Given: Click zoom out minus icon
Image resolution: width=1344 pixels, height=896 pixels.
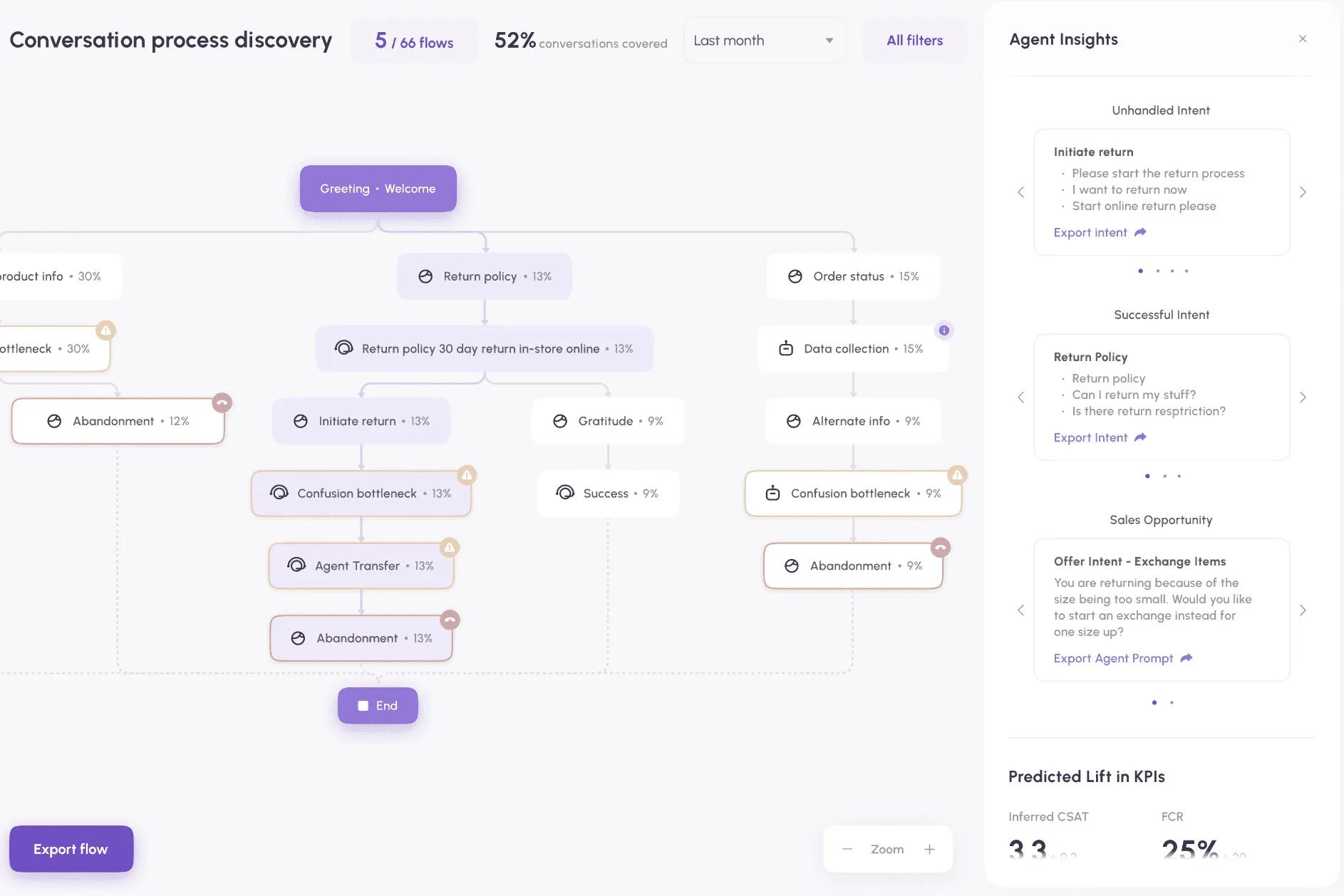Looking at the screenshot, I should click(847, 849).
